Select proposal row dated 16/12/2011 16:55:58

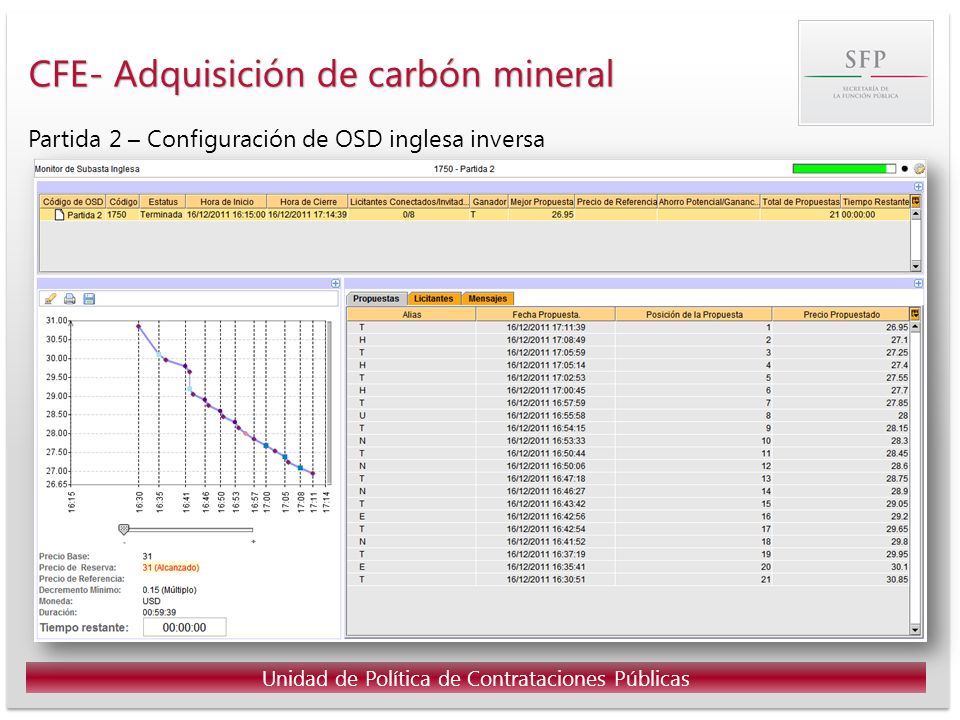click(x=628, y=415)
